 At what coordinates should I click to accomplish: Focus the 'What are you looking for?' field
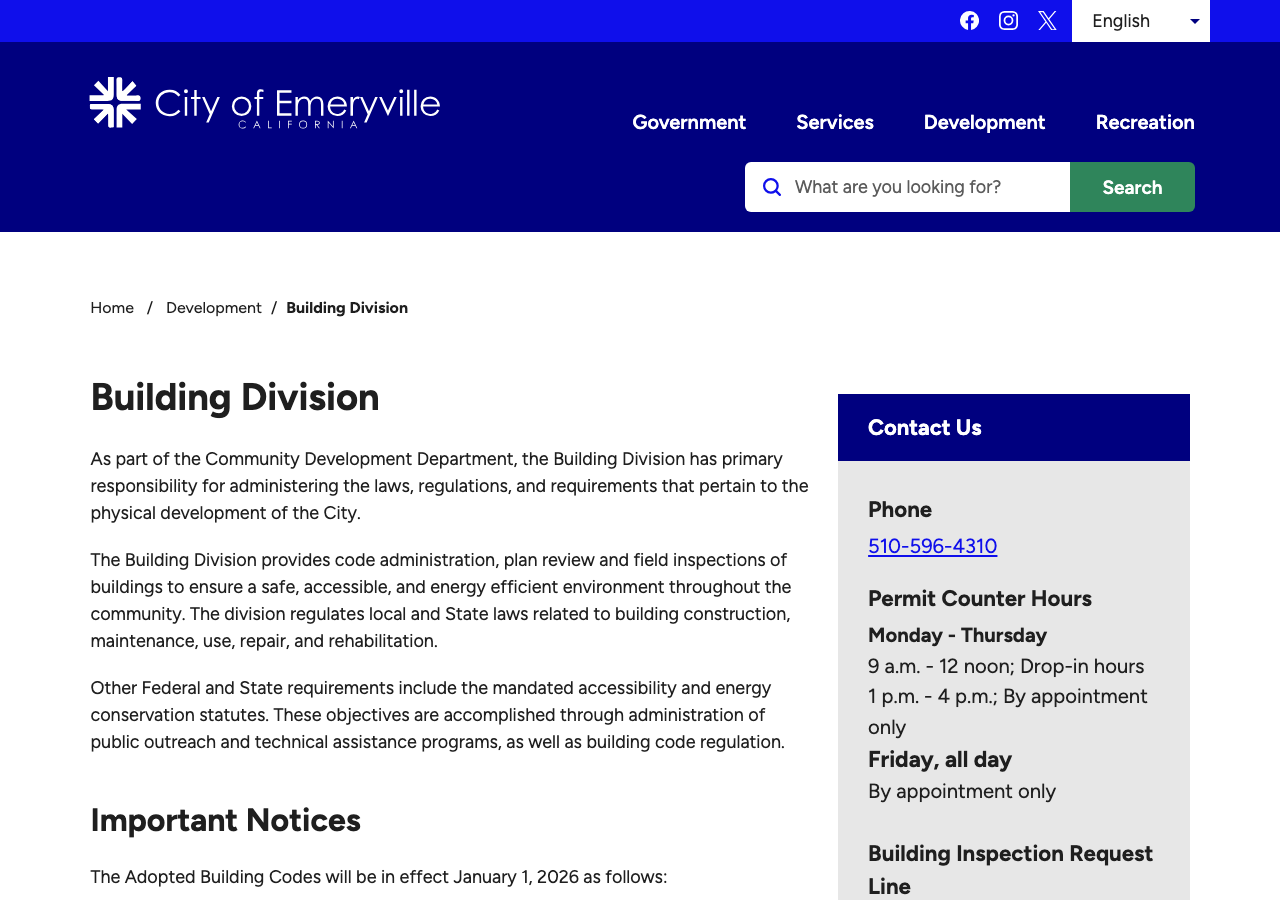[908, 187]
